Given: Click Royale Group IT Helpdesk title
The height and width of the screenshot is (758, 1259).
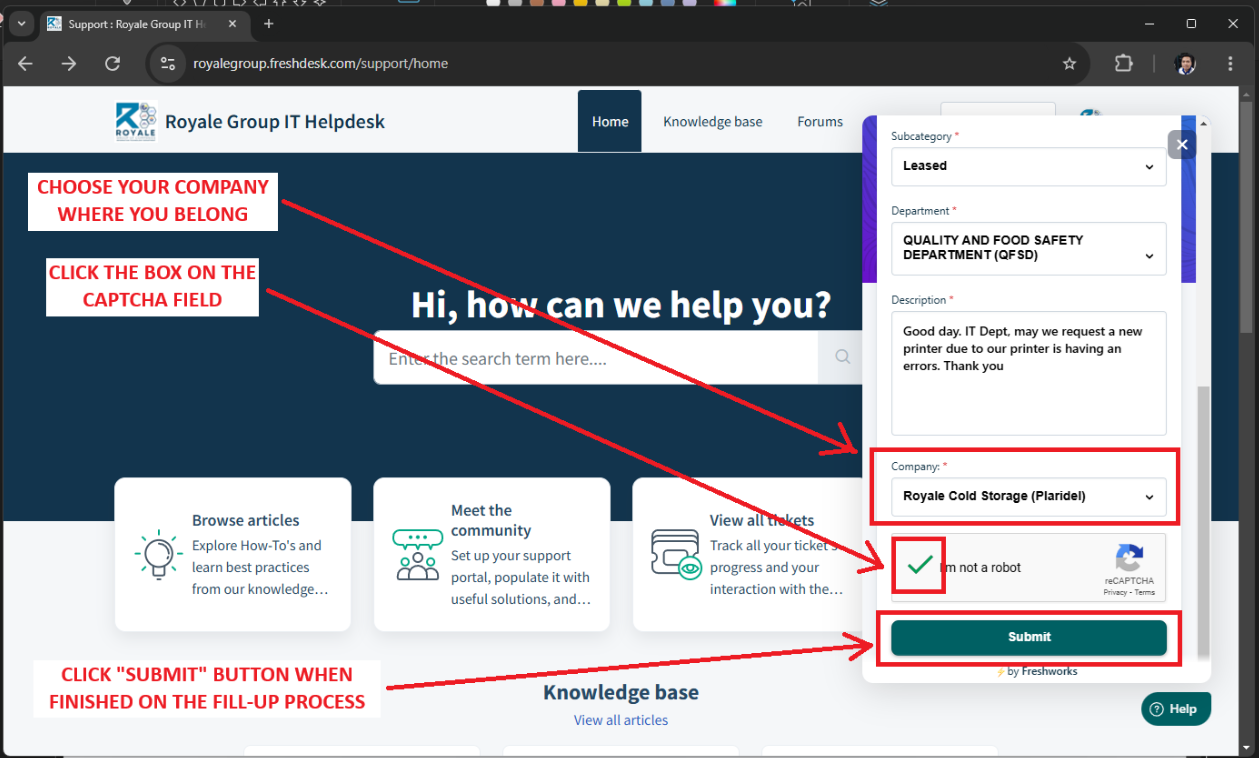Looking at the screenshot, I should tap(275, 122).
